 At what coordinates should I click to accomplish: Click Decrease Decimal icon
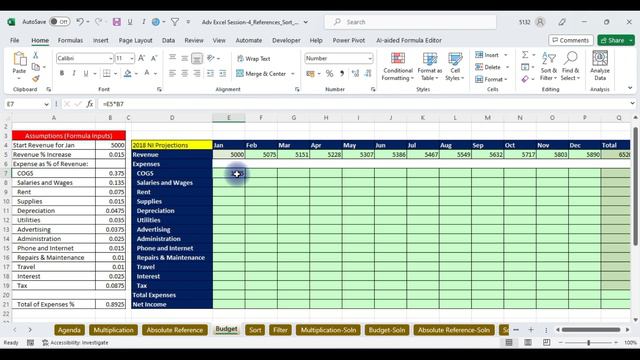[x=368, y=73]
